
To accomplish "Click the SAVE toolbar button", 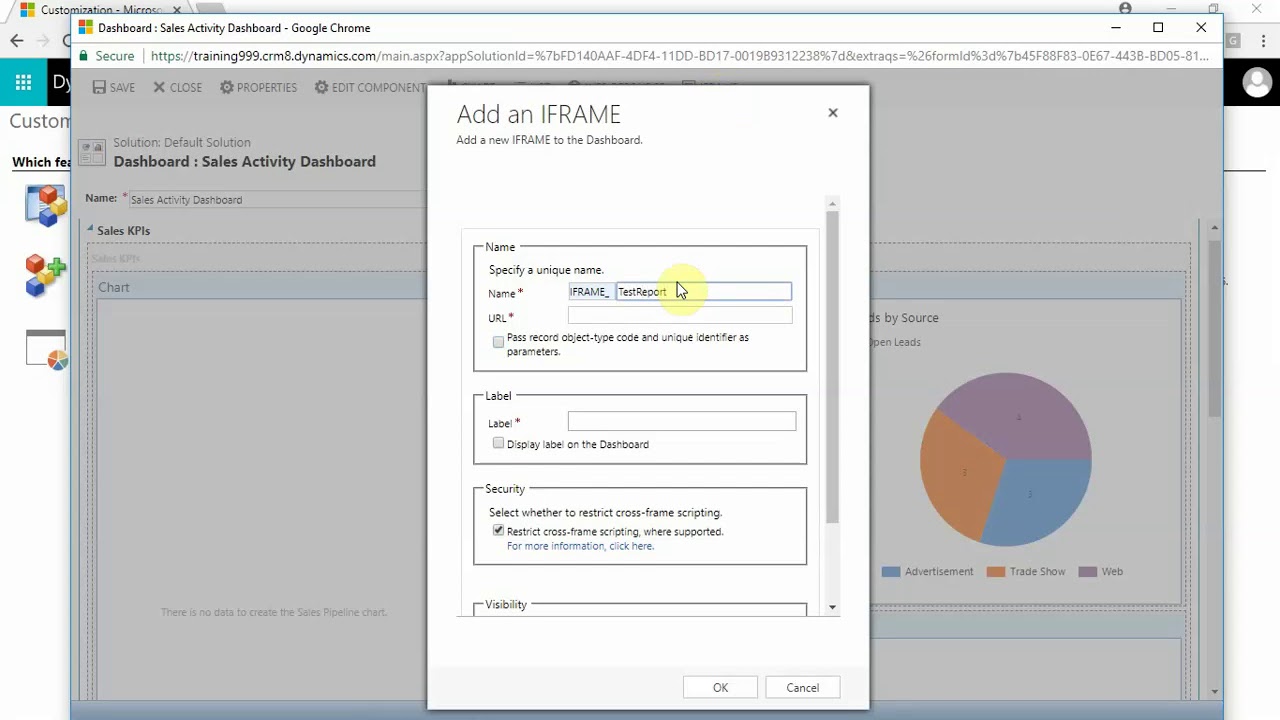I will 113,88.
